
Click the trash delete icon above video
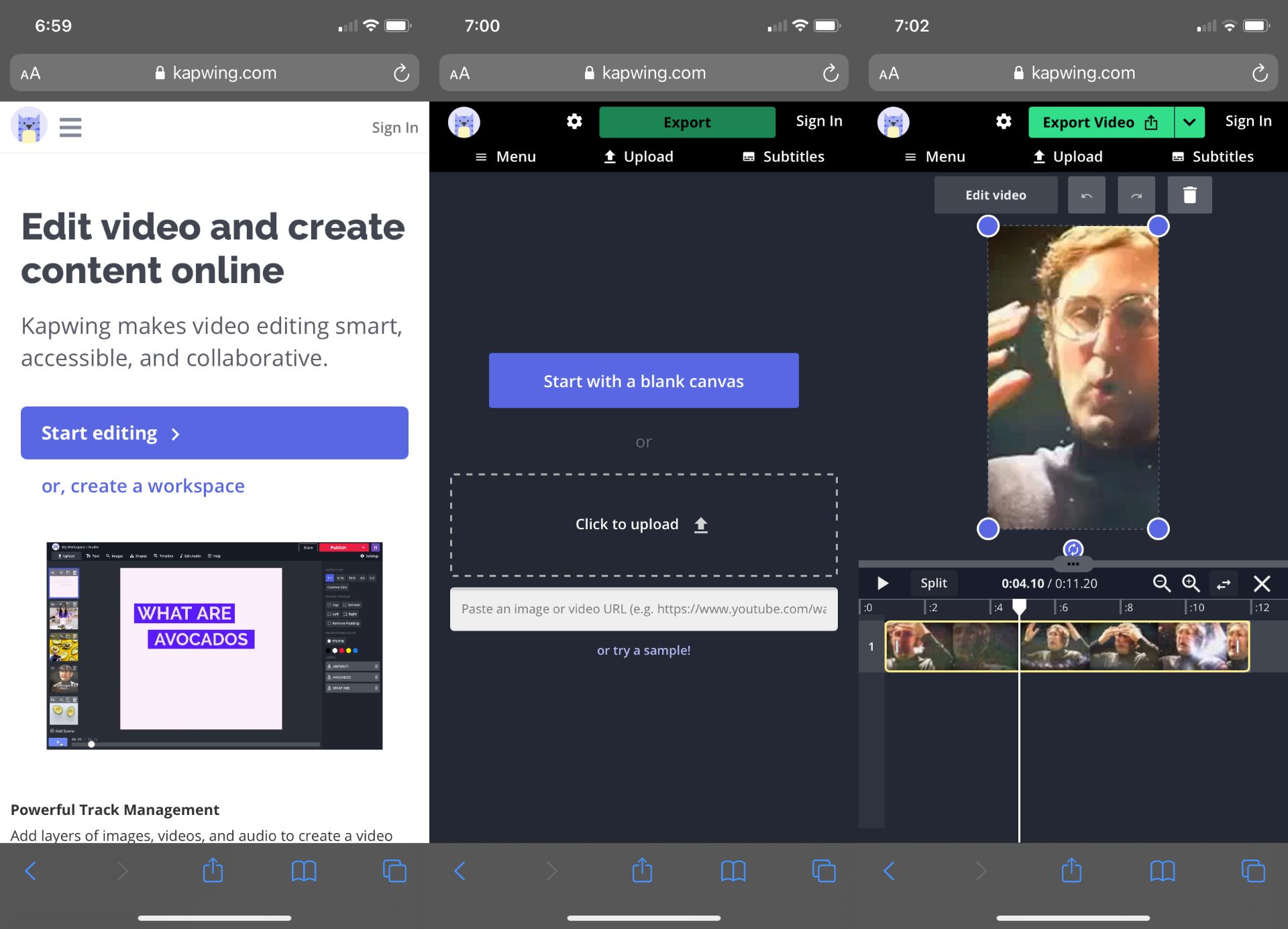pos(1189,195)
